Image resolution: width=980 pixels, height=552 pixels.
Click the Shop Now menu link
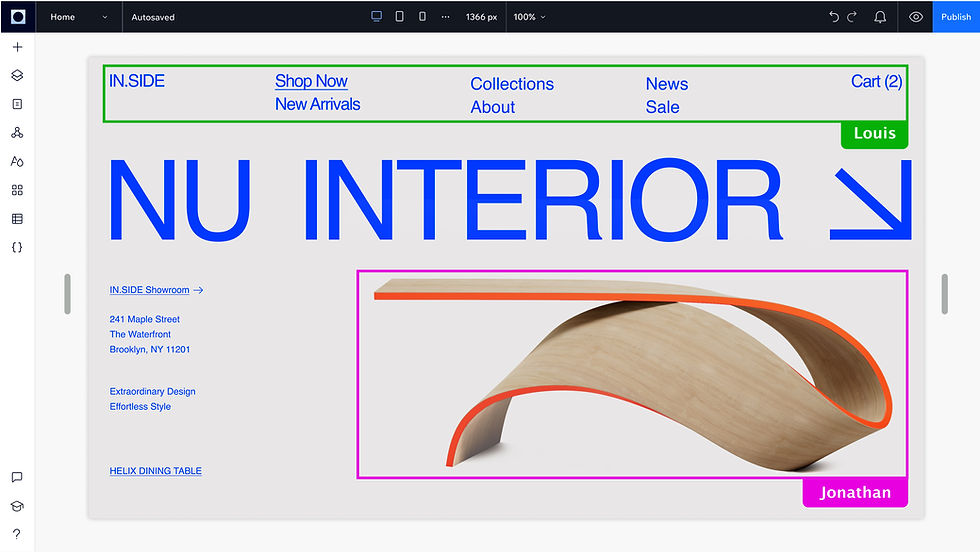tap(311, 81)
